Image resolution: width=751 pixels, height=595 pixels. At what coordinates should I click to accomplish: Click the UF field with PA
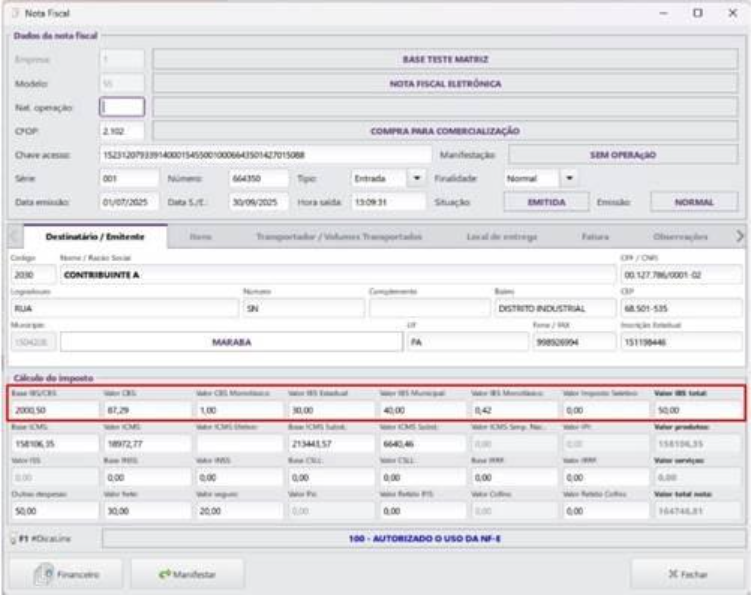[467, 342]
